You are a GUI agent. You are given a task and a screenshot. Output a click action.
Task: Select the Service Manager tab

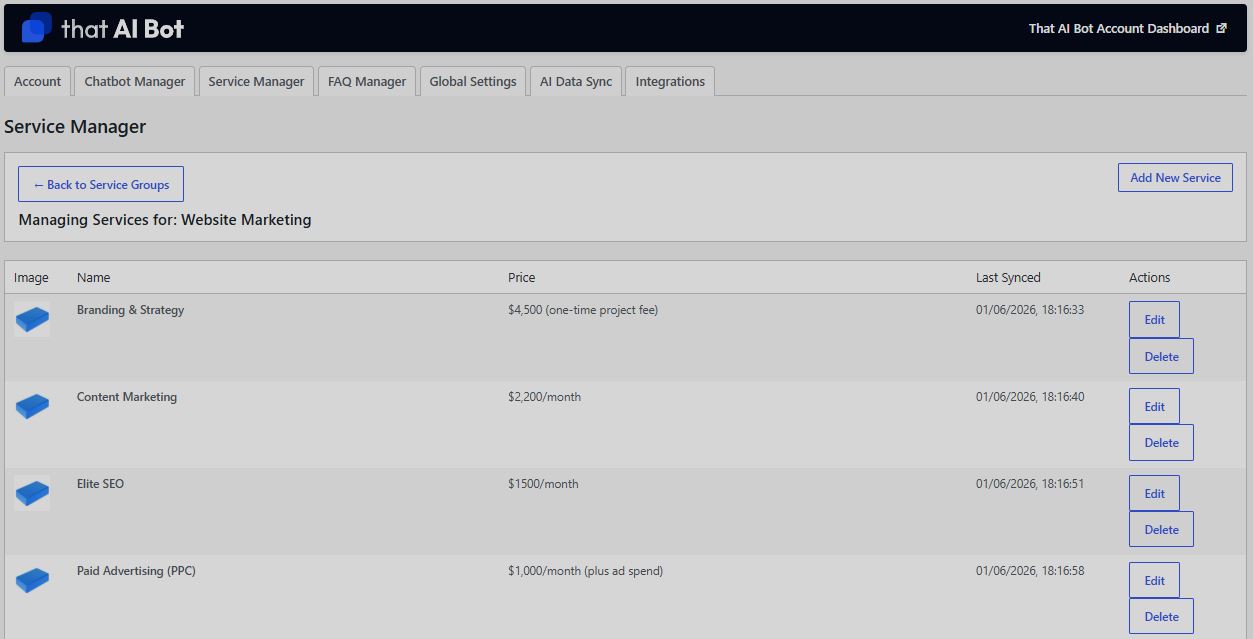coord(256,81)
